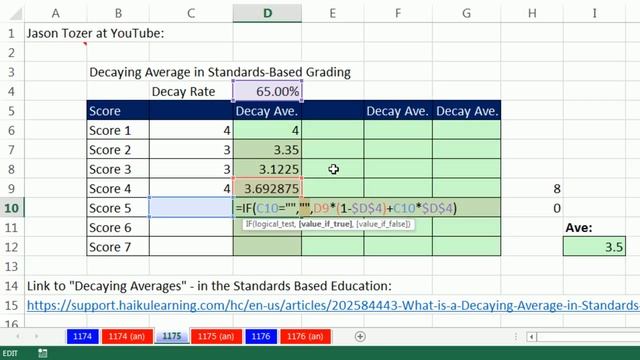Screen dimensions: 640x360
Task: Click the macro record icon in status bar
Action: pos(42,353)
